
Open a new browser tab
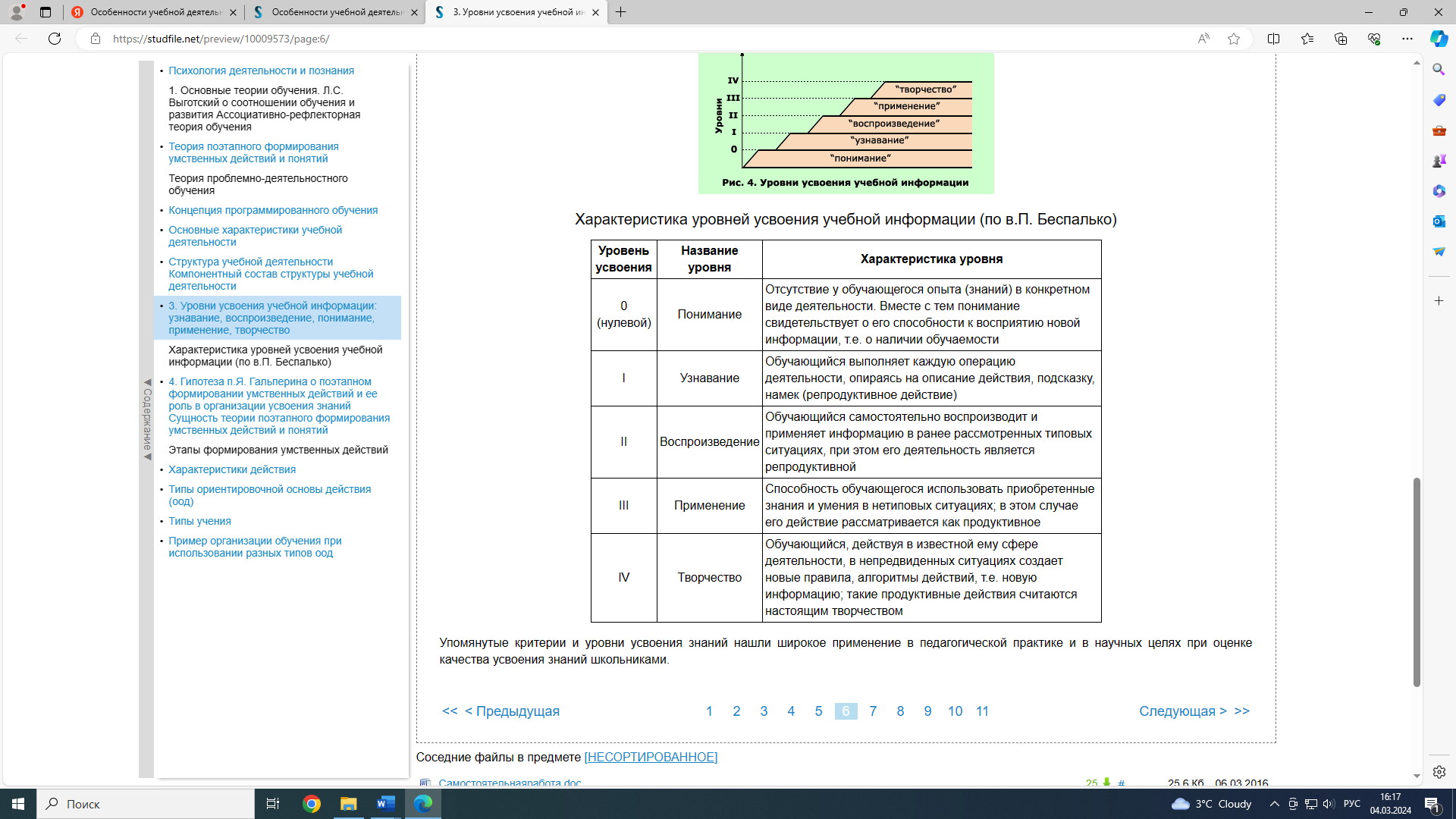(621, 12)
